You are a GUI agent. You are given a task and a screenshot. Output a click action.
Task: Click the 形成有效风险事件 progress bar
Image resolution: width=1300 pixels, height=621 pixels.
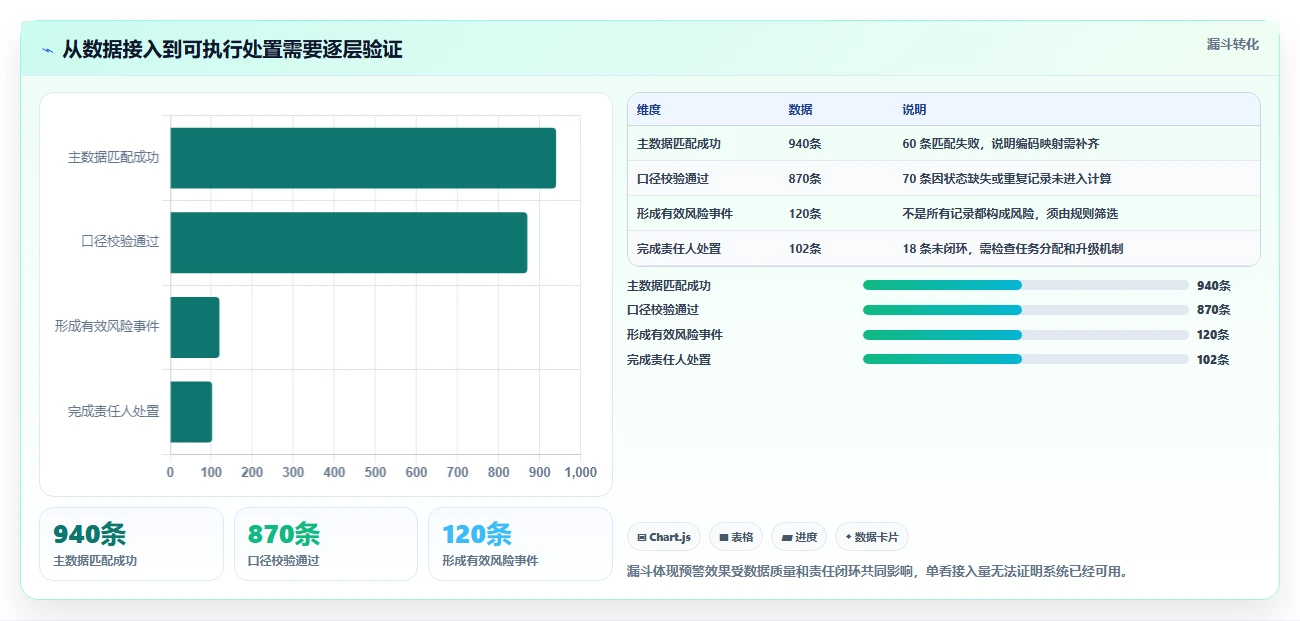click(x=1026, y=334)
